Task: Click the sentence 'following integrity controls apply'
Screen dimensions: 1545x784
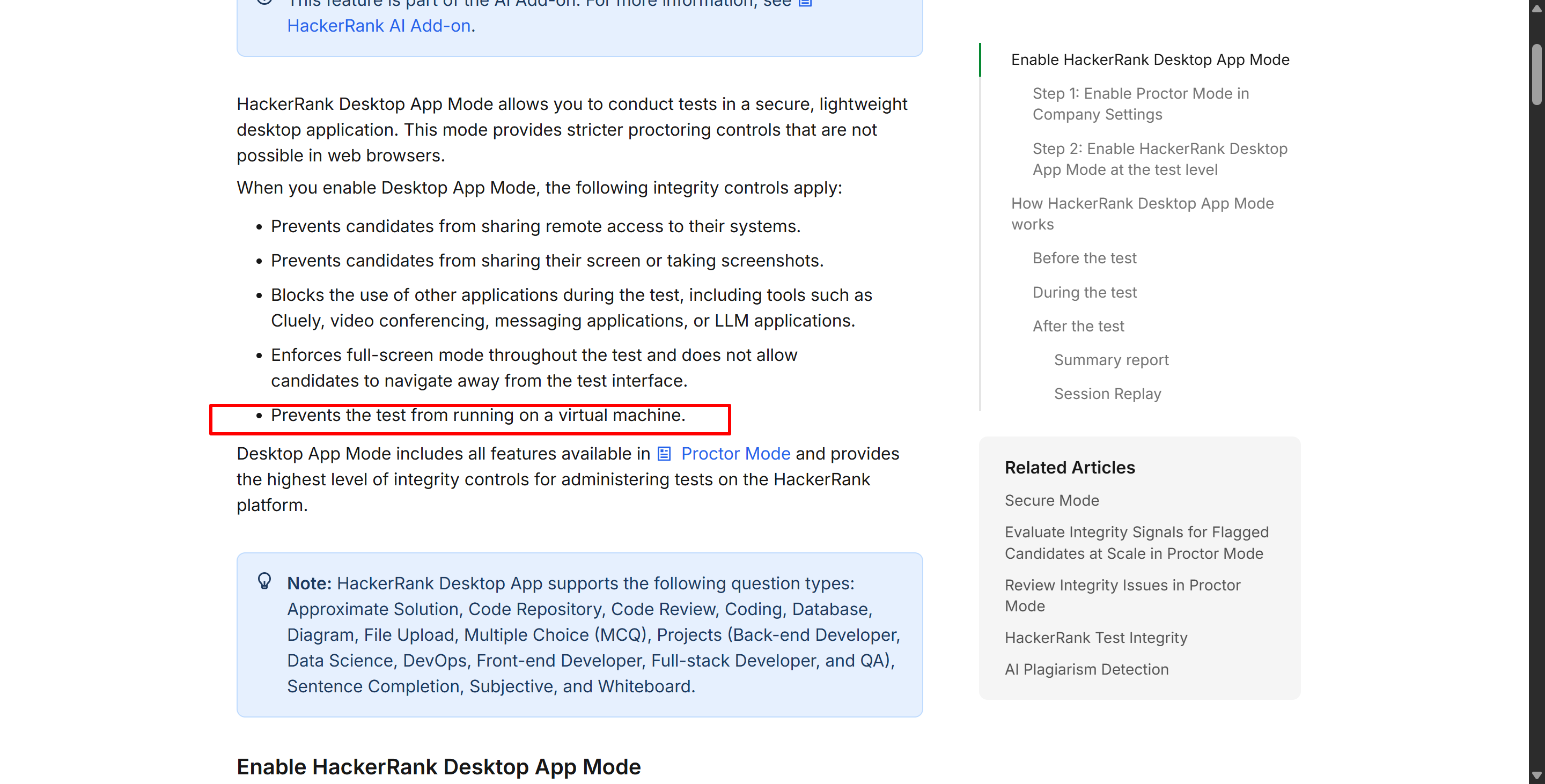Action: (x=539, y=188)
